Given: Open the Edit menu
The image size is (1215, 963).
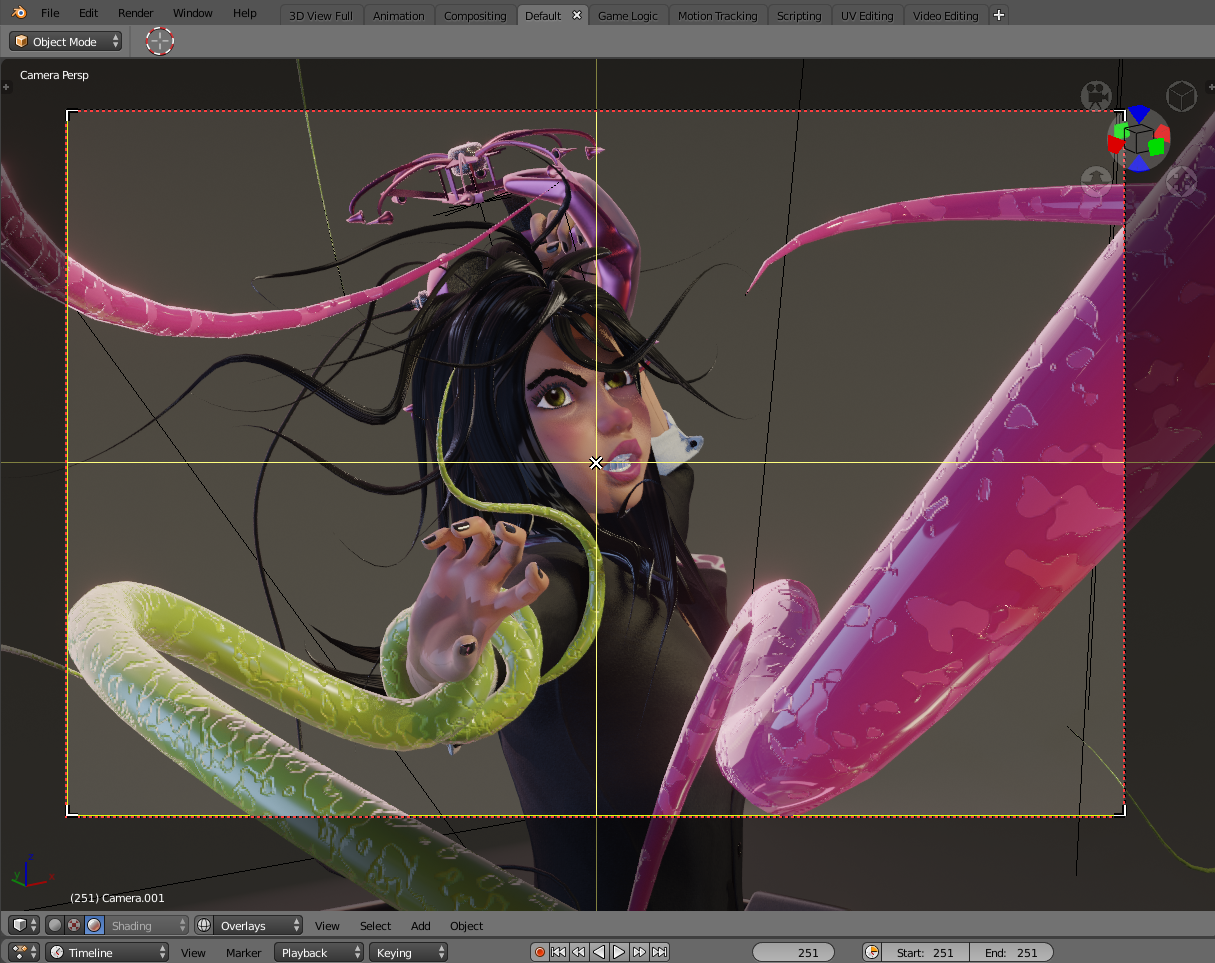Looking at the screenshot, I should tap(89, 14).
